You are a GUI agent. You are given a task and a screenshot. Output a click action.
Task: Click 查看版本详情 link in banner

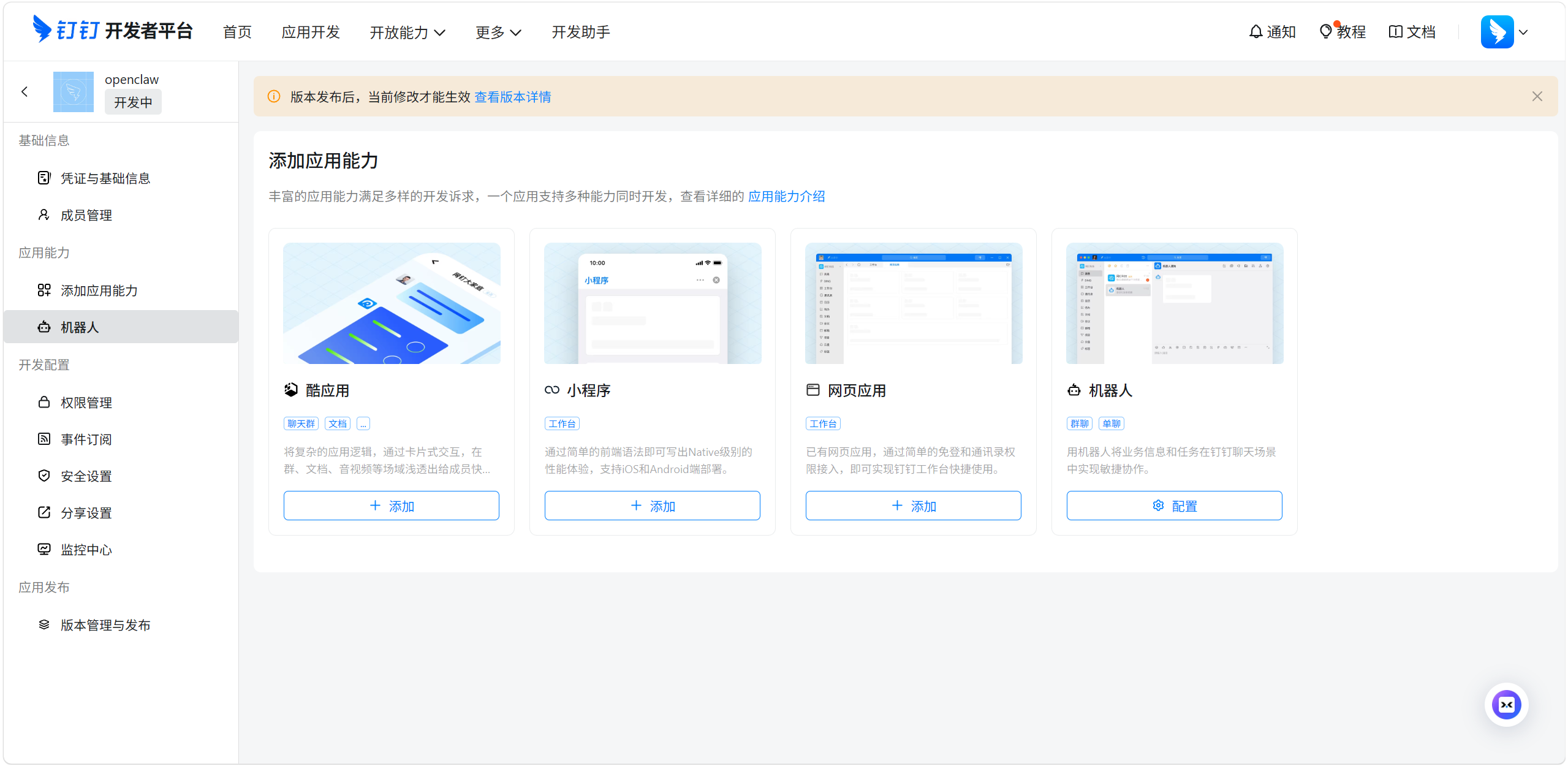point(512,97)
